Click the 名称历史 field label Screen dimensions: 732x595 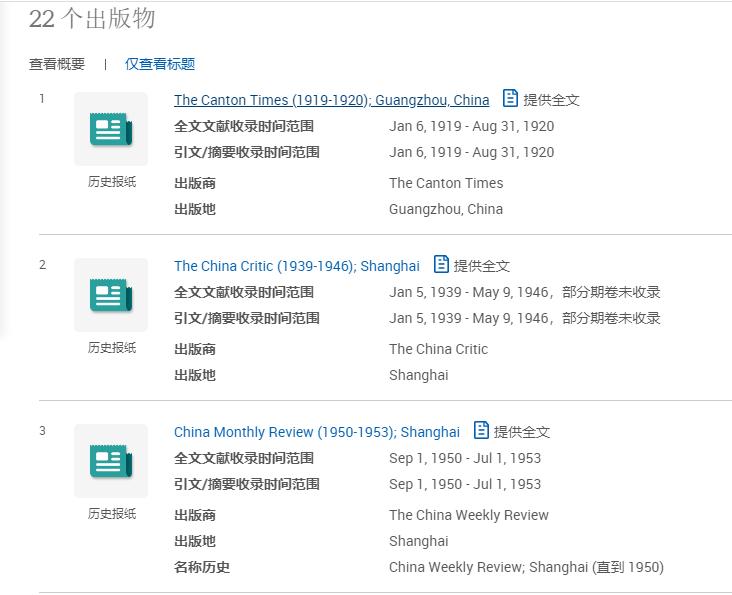coord(202,567)
